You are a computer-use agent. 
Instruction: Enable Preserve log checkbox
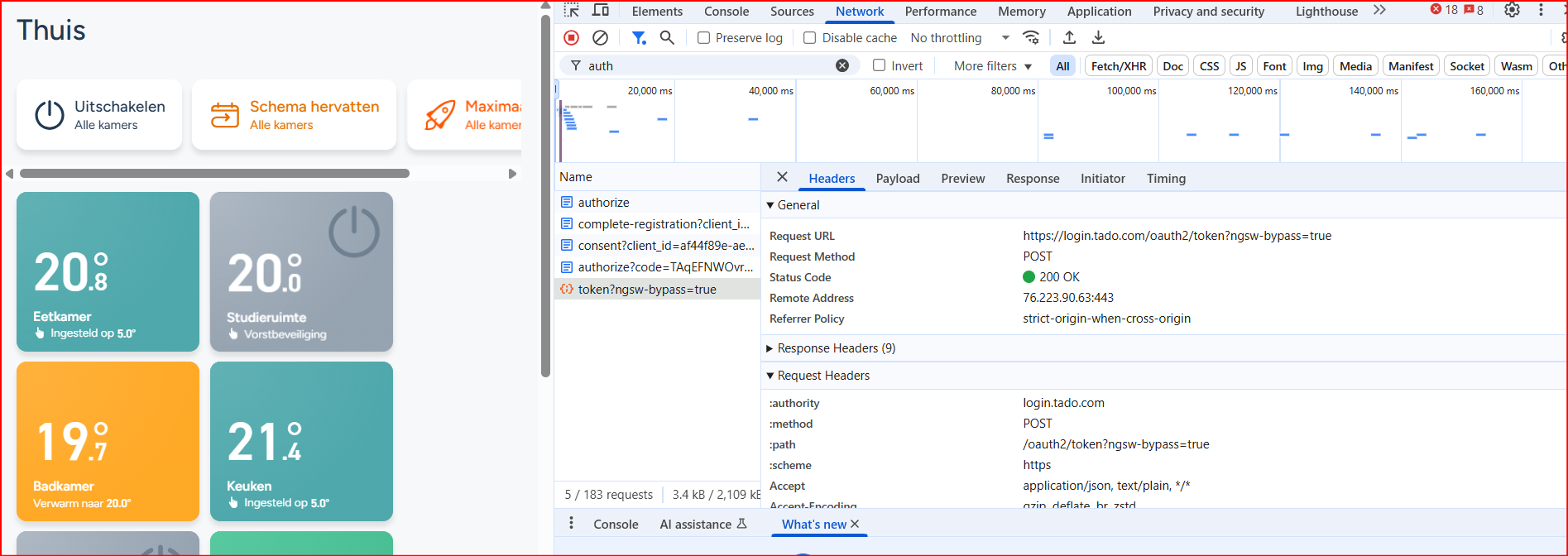coord(703,38)
